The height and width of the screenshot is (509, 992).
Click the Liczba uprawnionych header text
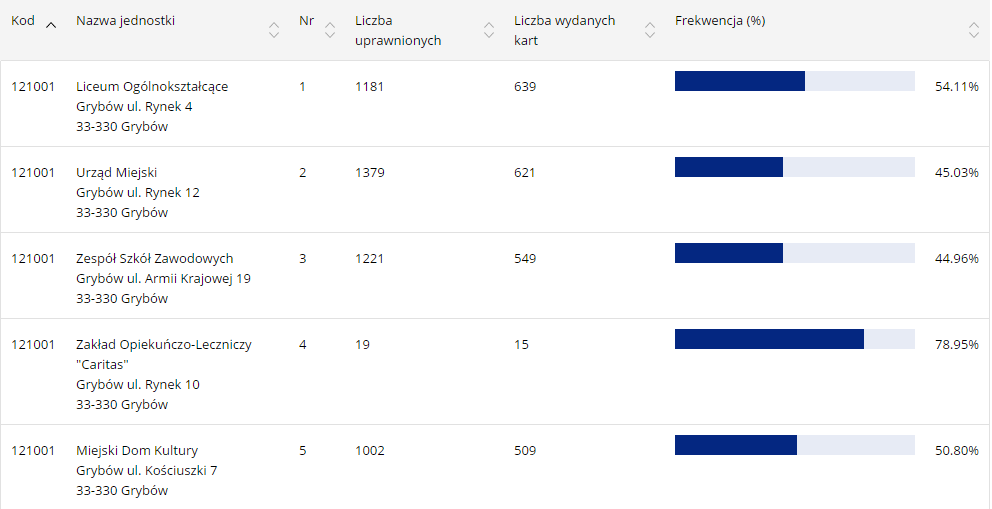[397, 30]
